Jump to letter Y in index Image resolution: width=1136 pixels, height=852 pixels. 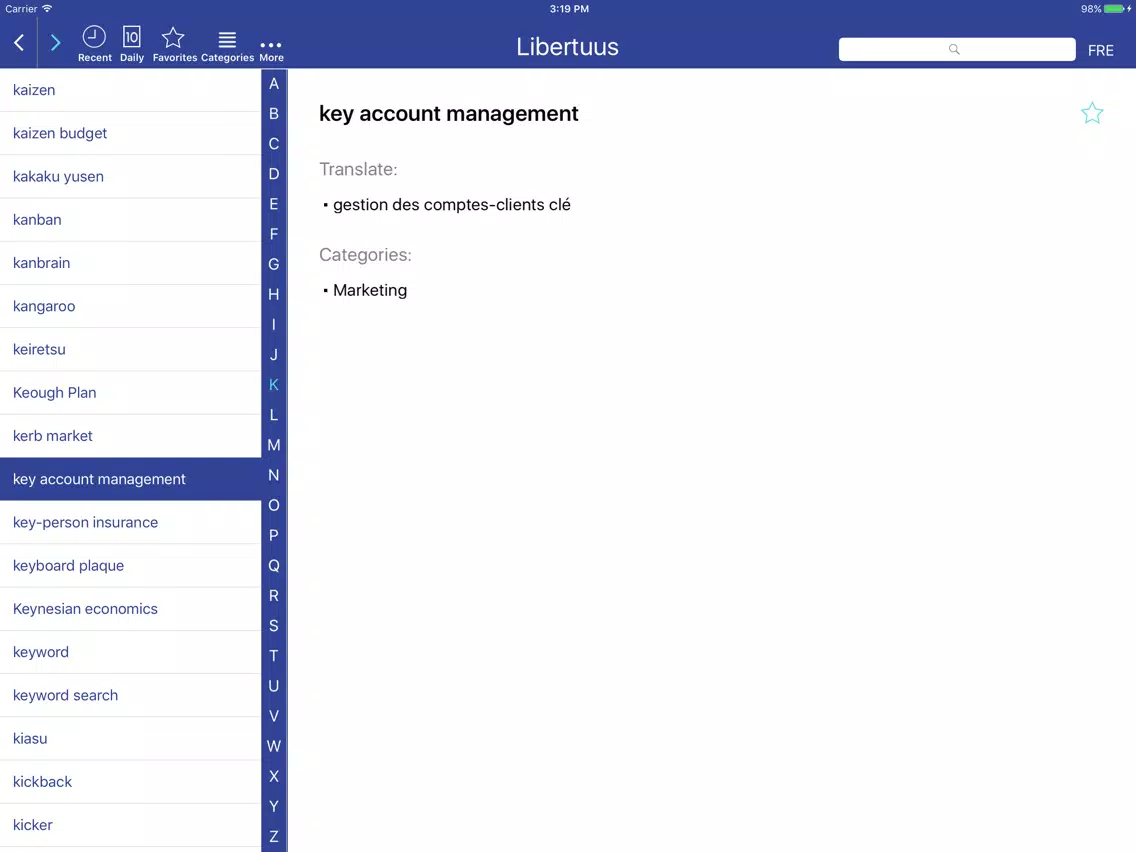(x=274, y=806)
